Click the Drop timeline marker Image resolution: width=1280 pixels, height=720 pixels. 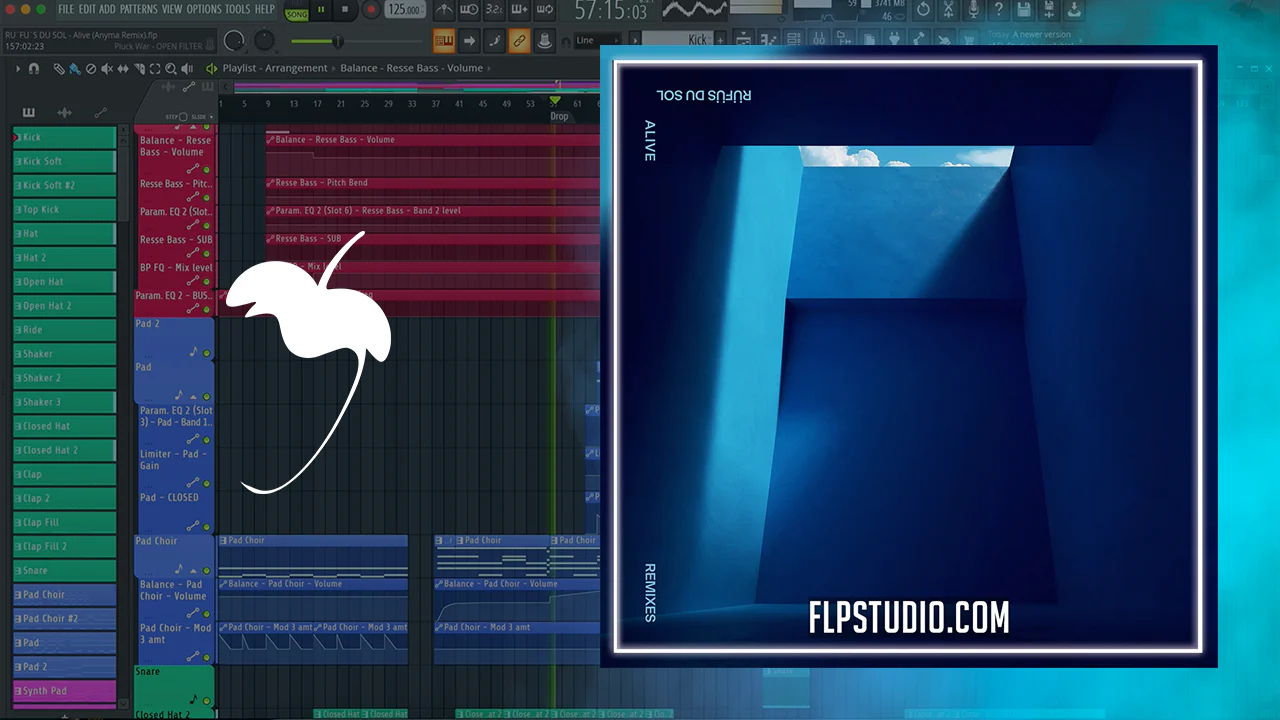coord(559,116)
